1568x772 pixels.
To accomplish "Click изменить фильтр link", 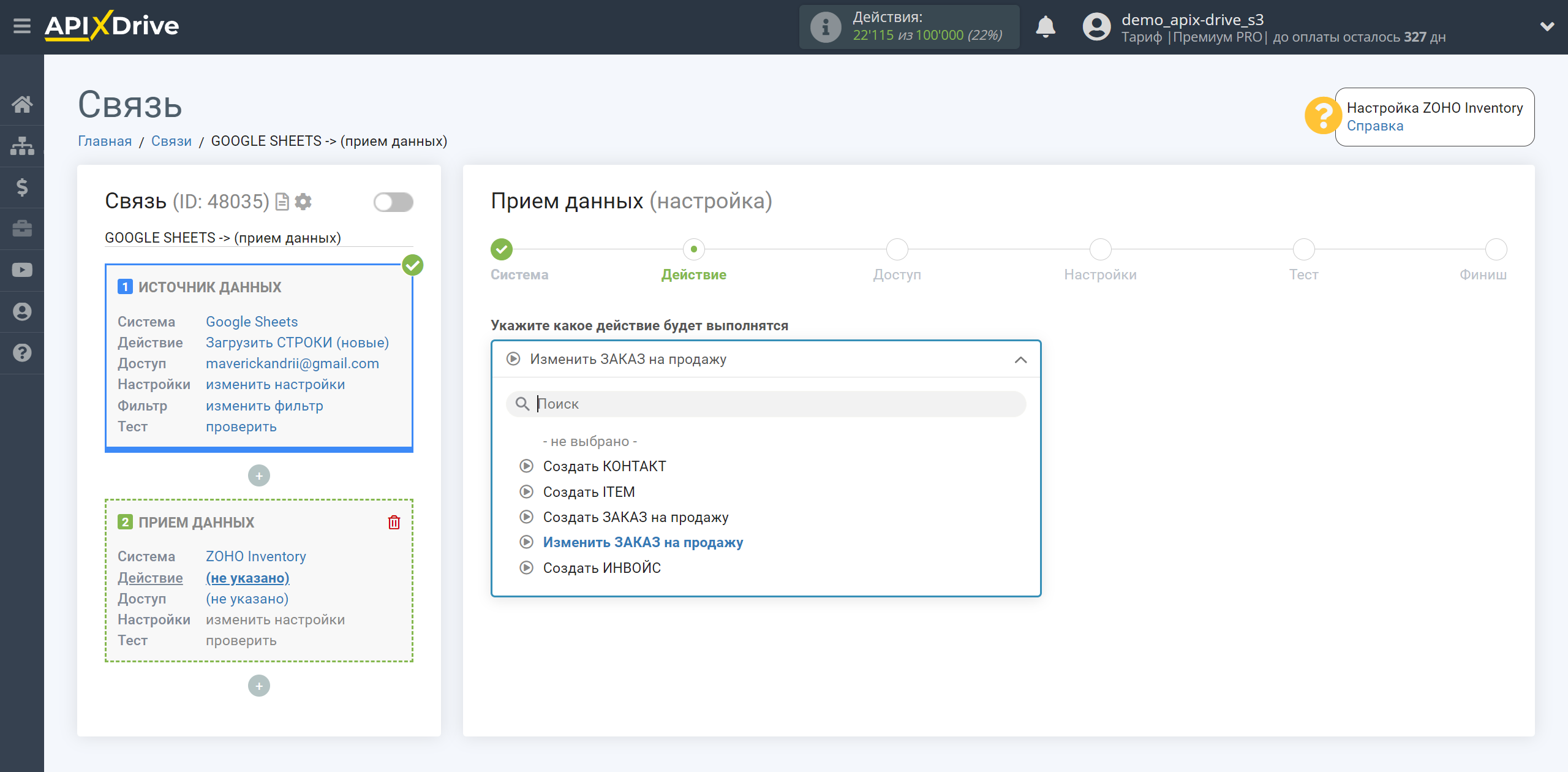I will 265,406.
